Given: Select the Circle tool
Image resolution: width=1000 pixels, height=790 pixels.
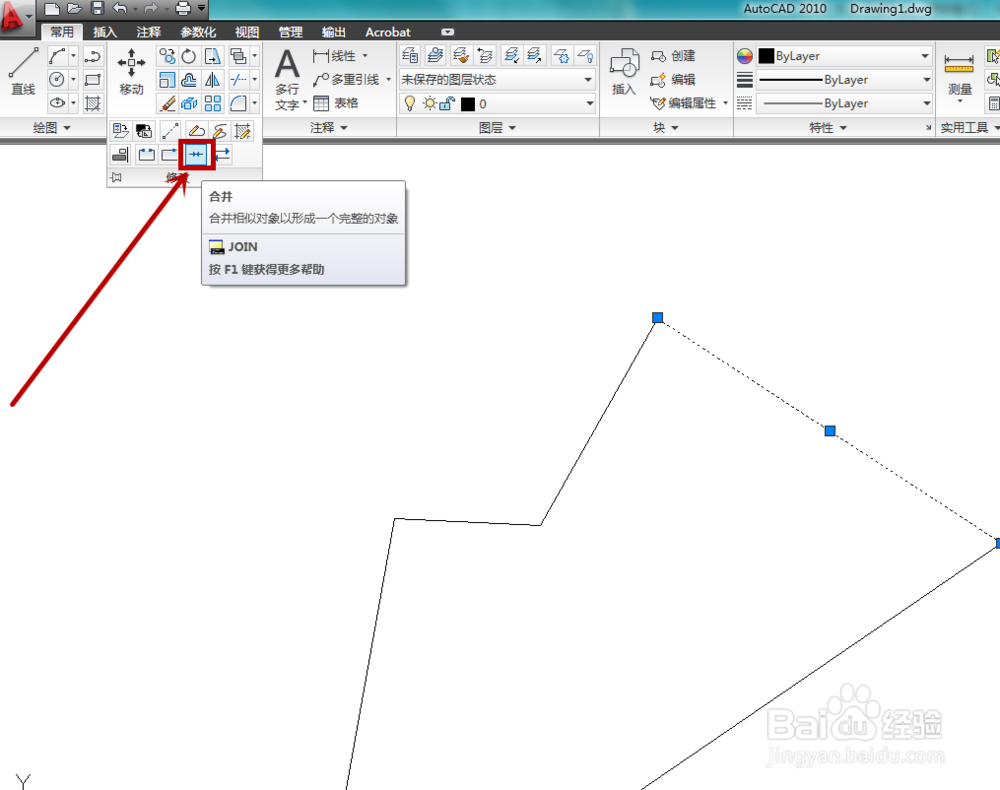Looking at the screenshot, I should [x=57, y=80].
